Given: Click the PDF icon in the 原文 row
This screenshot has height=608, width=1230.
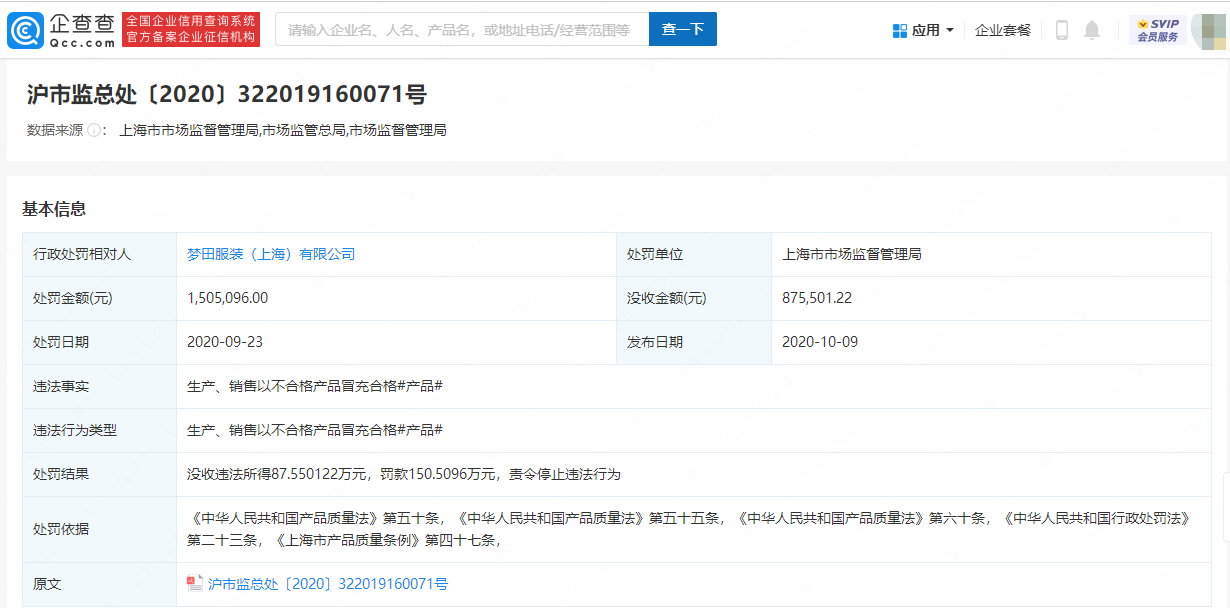Looking at the screenshot, I should click(x=195, y=583).
